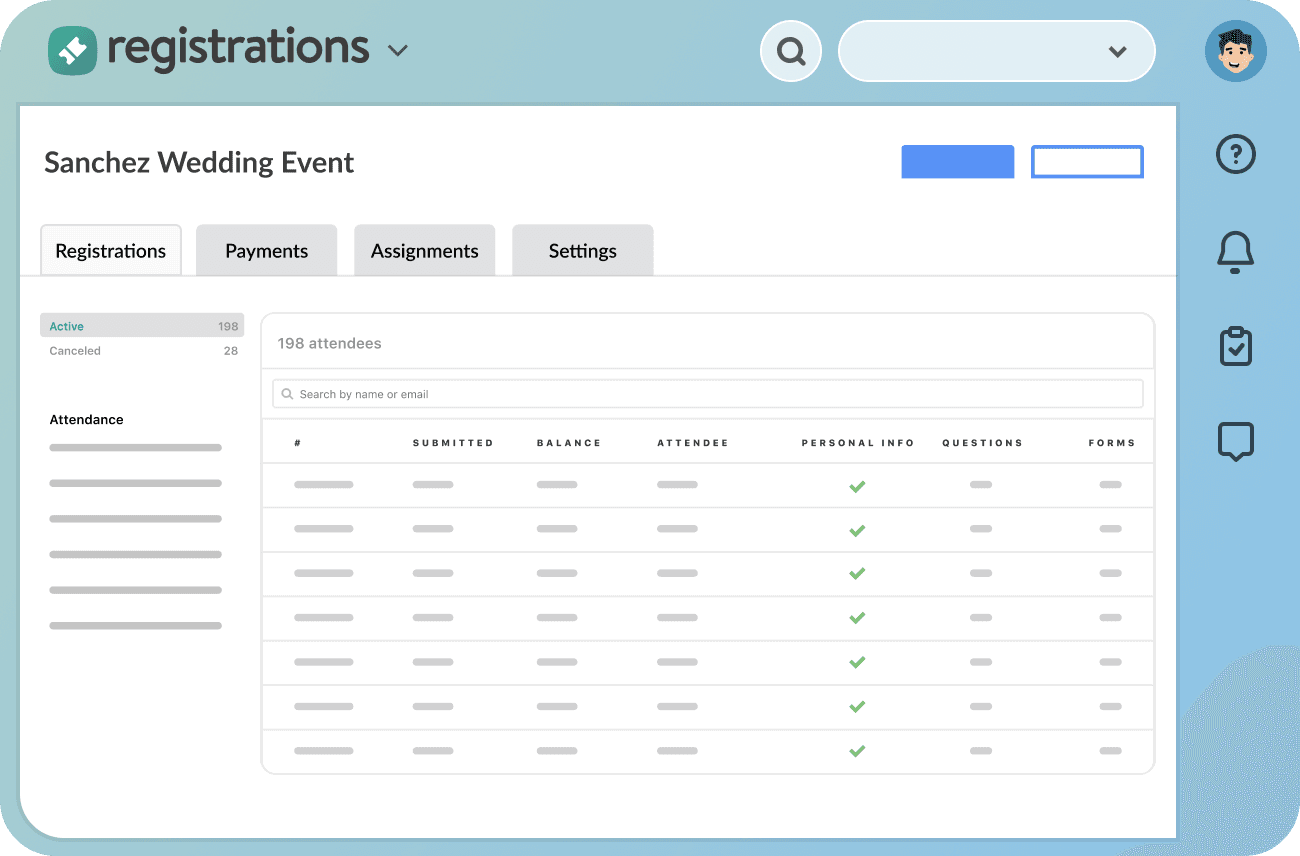Toggle the Personal Info checkmark on the fourth row

tap(857, 618)
